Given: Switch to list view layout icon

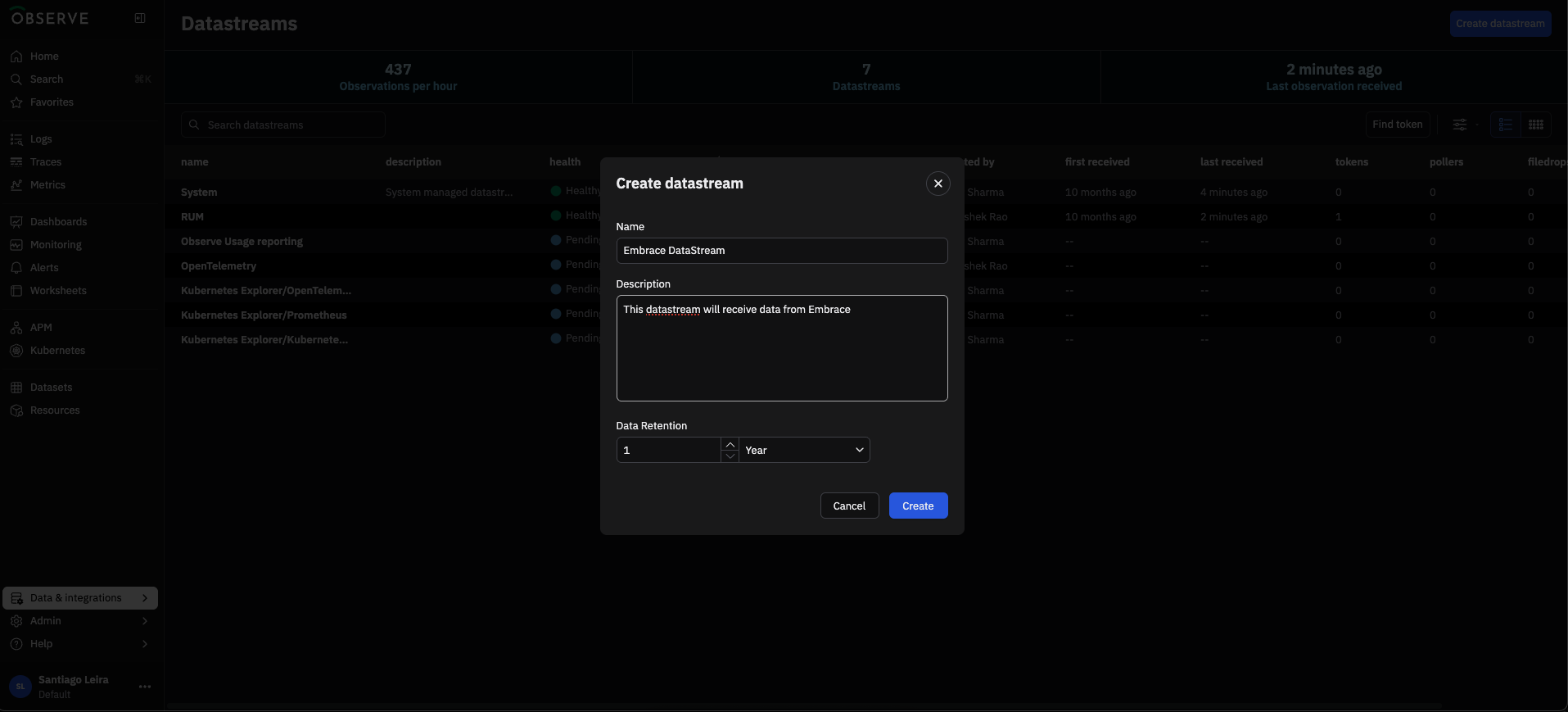Looking at the screenshot, I should pos(1505,125).
